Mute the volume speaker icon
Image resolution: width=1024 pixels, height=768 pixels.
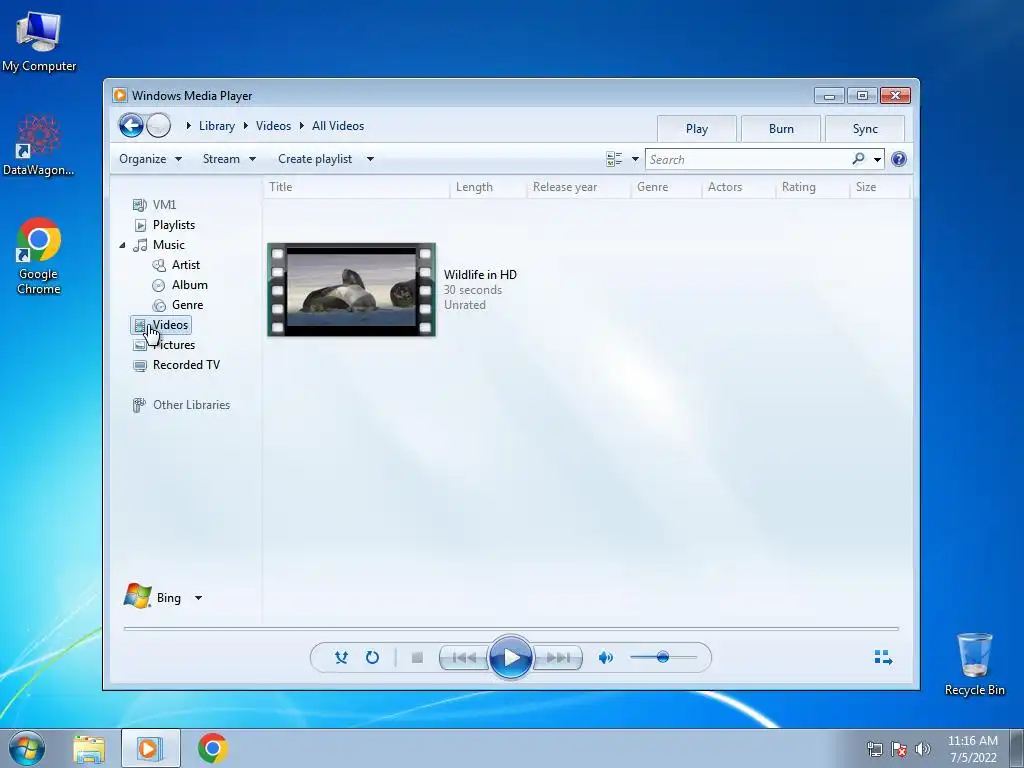click(x=605, y=658)
